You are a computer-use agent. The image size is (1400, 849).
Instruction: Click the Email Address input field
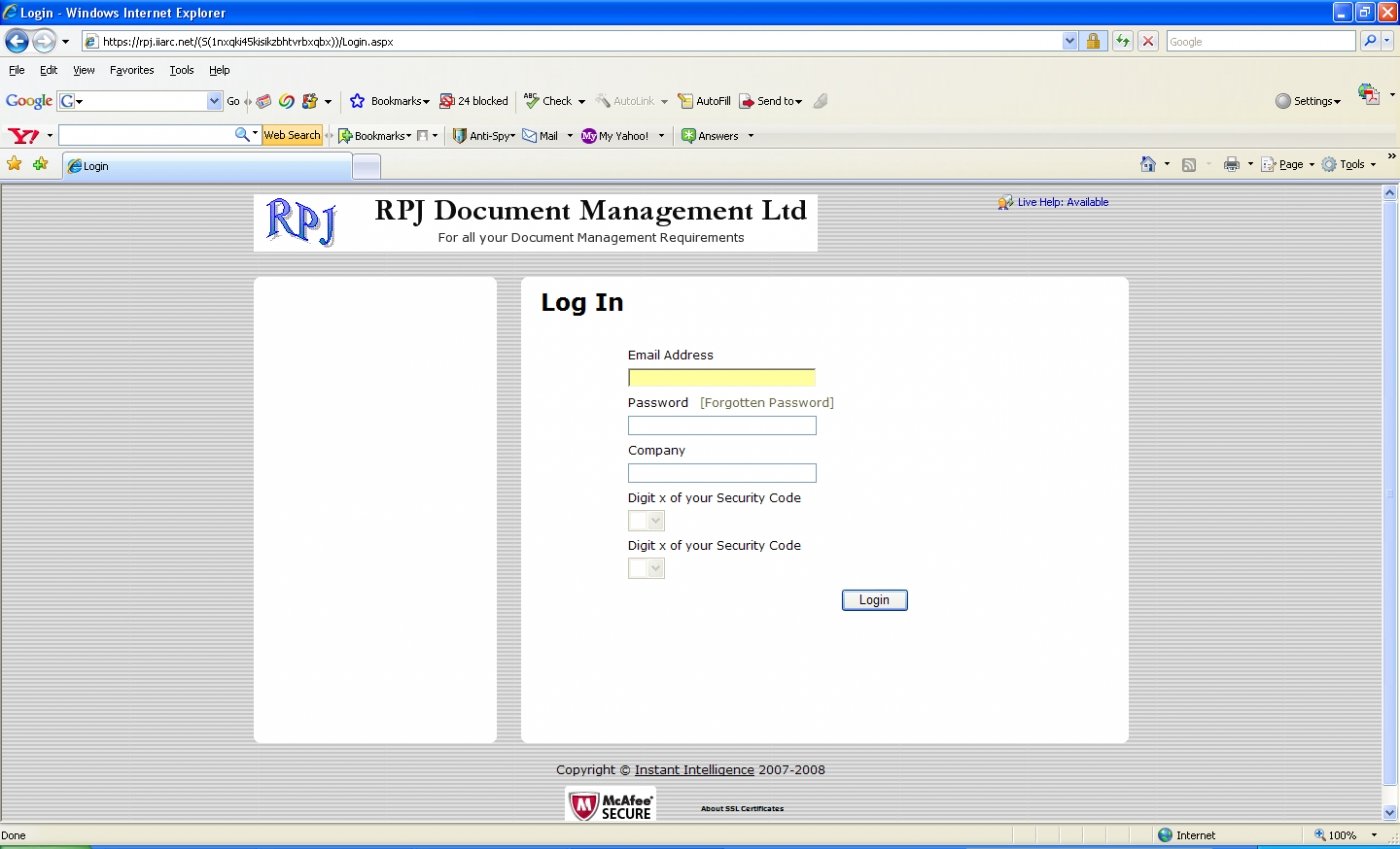pyautogui.click(x=722, y=378)
